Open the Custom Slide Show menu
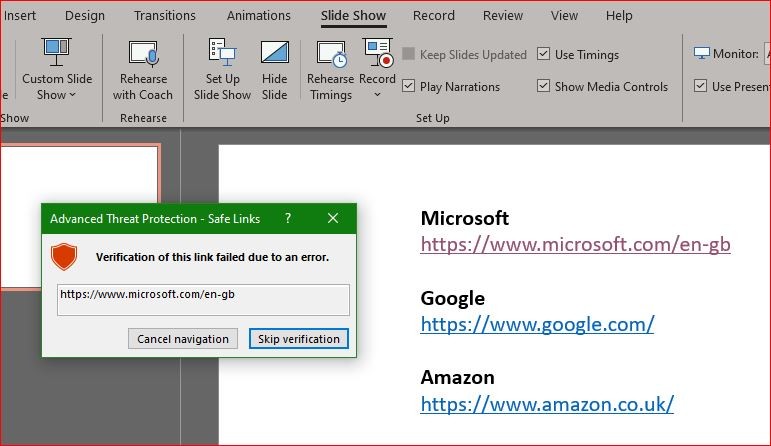The image size is (771, 446). pos(57,69)
